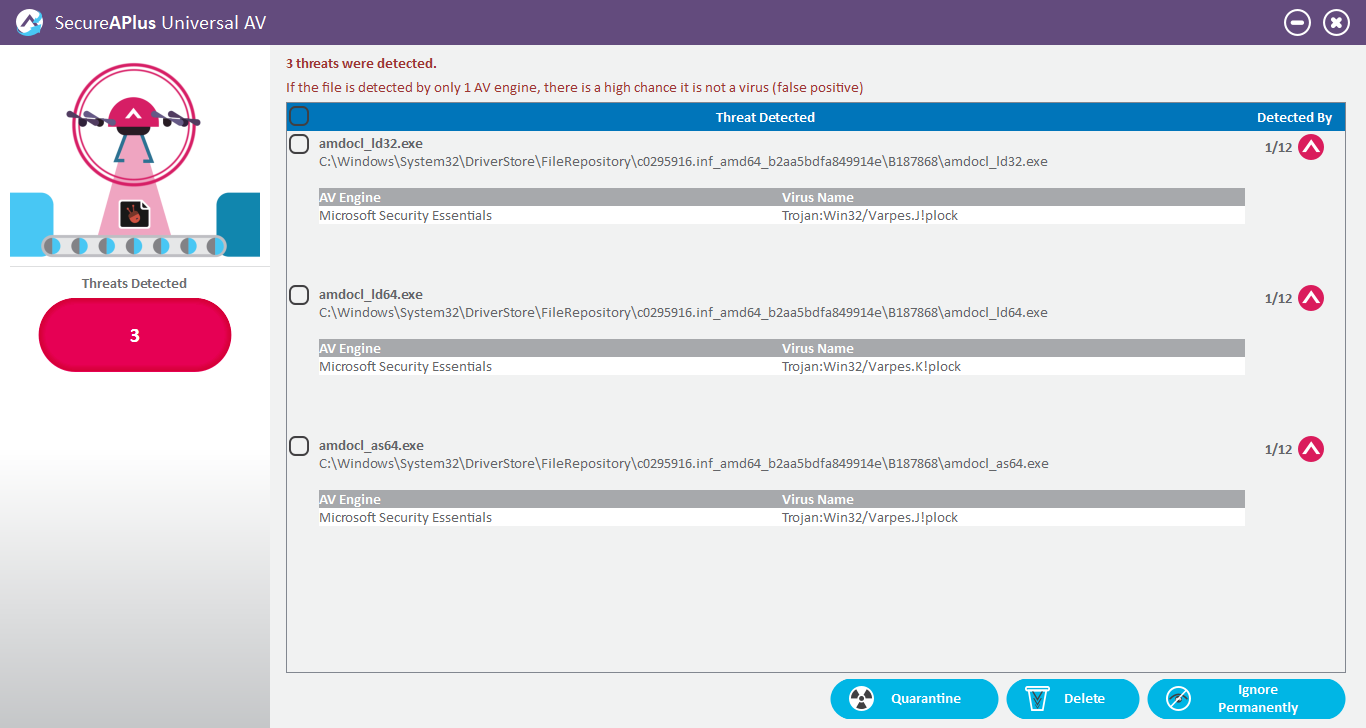Click the file path ending in amdocl_ld32.exe
Viewport: 1366px width, 728px height.
coord(683,161)
